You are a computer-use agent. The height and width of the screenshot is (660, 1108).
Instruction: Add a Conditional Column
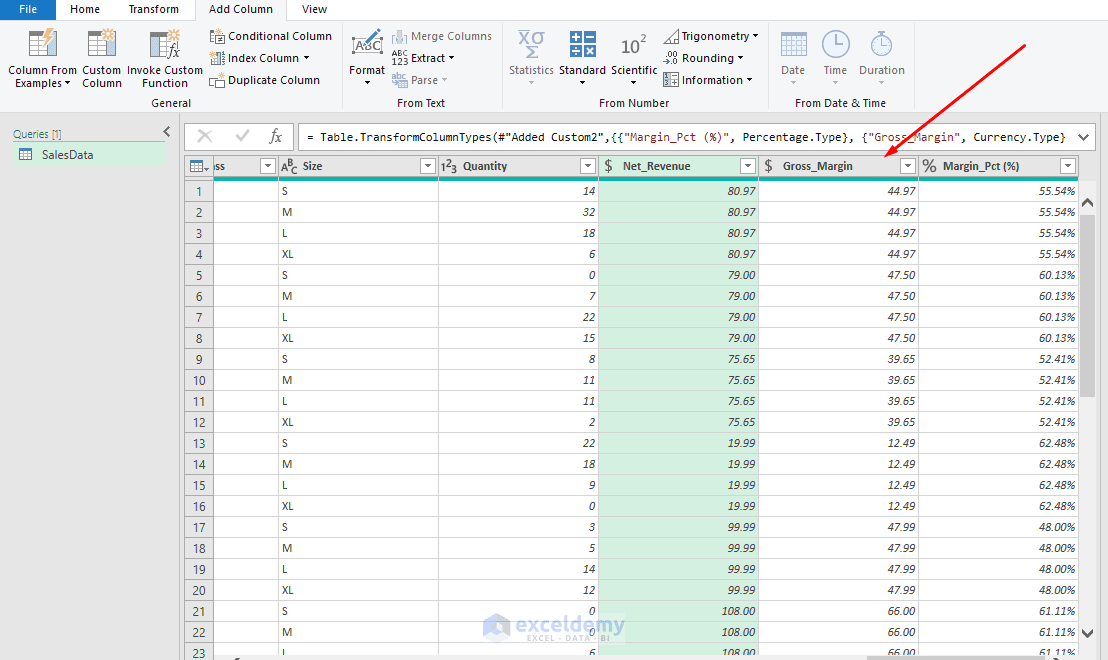[271, 36]
